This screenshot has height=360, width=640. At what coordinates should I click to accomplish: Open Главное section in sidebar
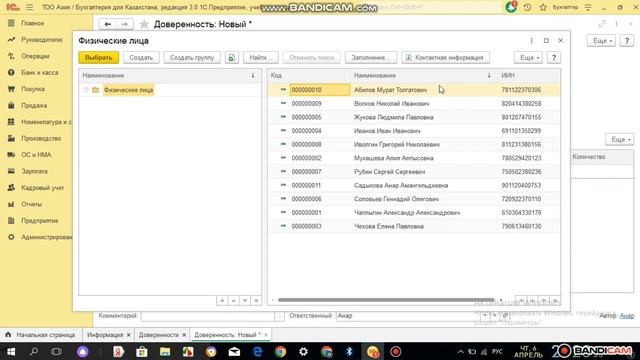[x=32, y=23]
